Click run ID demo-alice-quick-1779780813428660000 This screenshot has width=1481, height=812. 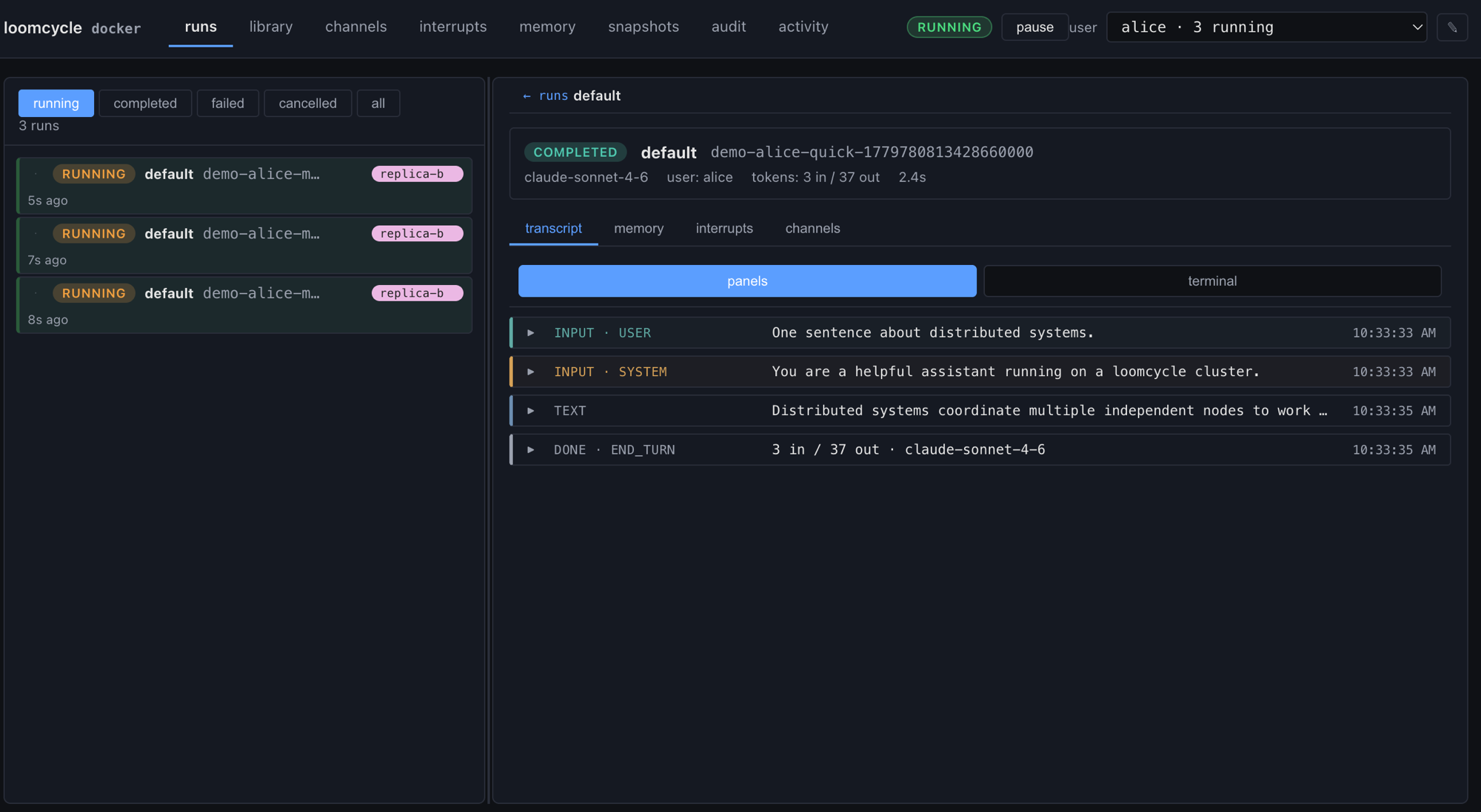click(x=872, y=152)
